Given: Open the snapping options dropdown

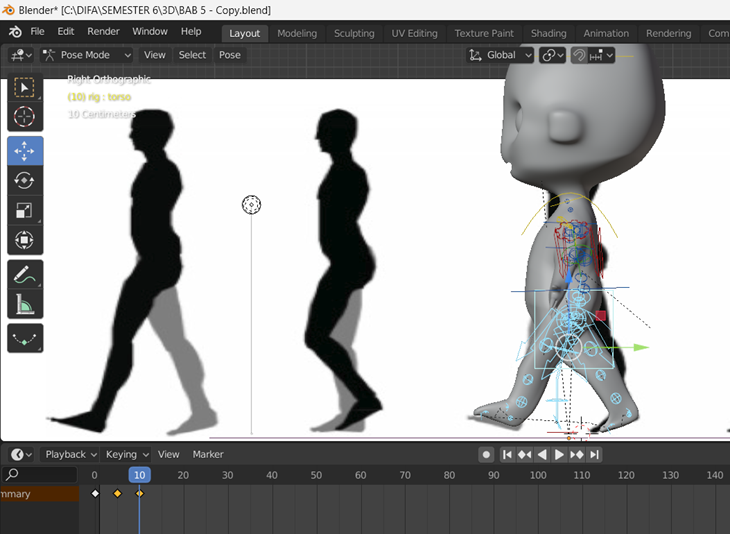Looking at the screenshot, I should [x=601, y=55].
